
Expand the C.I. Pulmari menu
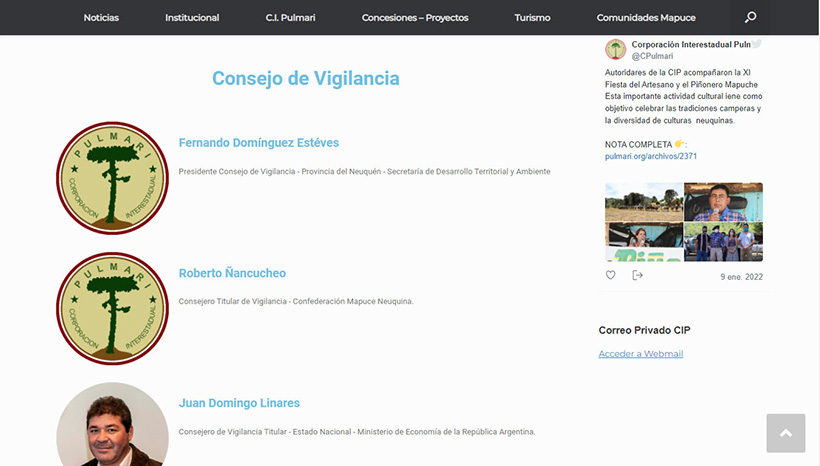(290, 18)
